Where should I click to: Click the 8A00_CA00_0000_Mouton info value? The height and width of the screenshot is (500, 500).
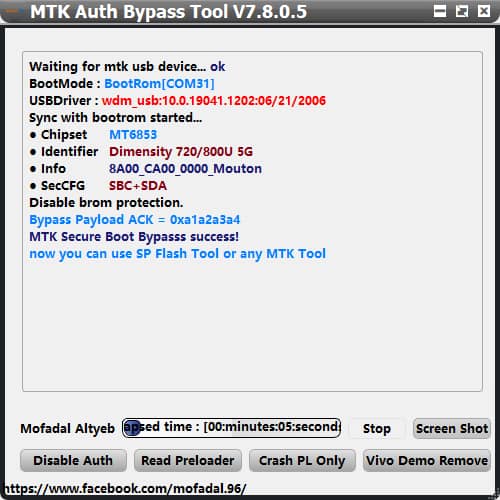(x=185, y=169)
